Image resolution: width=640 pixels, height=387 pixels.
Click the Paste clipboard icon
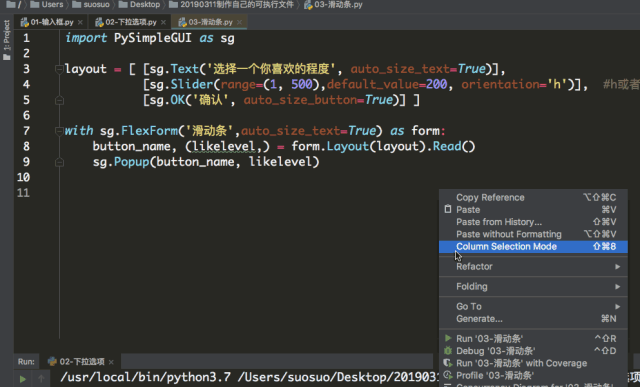(x=448, y=209)
